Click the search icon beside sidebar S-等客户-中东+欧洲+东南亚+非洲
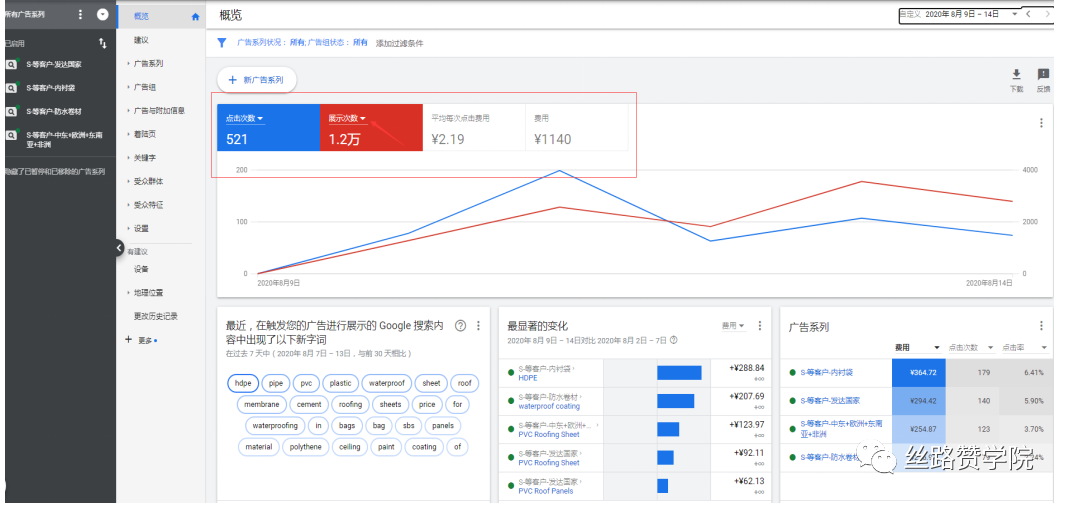The width and height of the screenshot is (1068, 505). [12, 135]
